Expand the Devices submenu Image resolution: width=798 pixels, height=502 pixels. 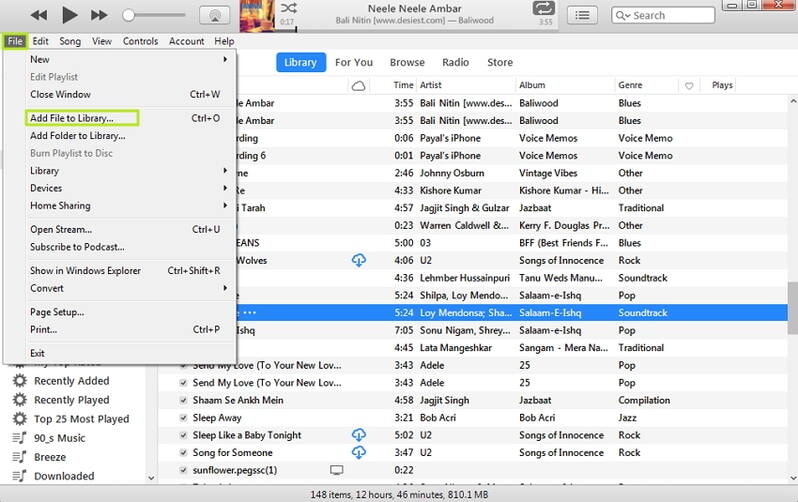(224, 188)
